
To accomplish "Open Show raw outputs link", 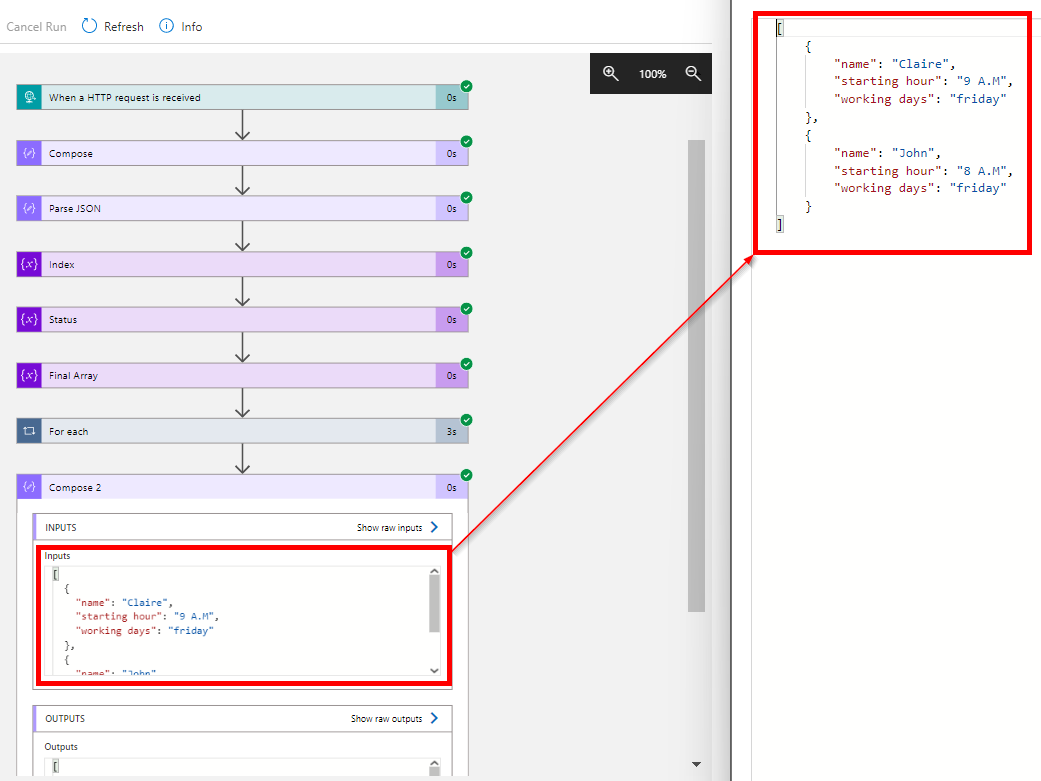I will pos(386,719).
